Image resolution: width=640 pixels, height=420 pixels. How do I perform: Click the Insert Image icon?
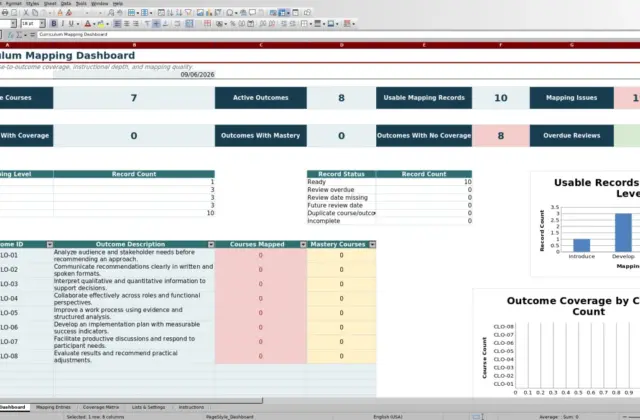pos(200,13)
